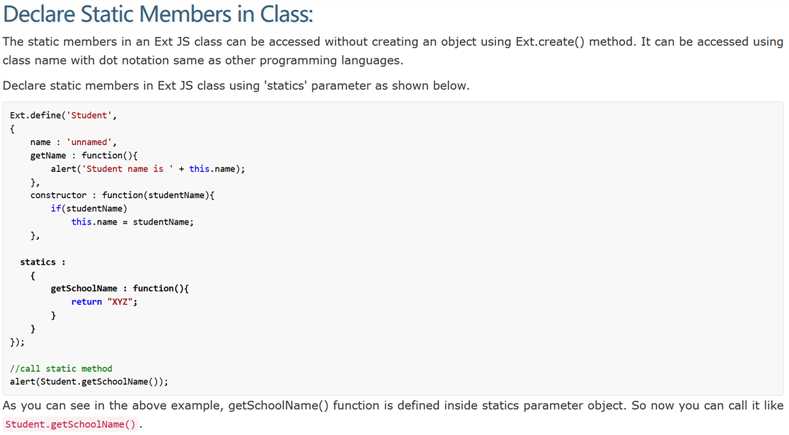
Task: Click the 'statics :' line in code
Action: [x=43, y=262]
